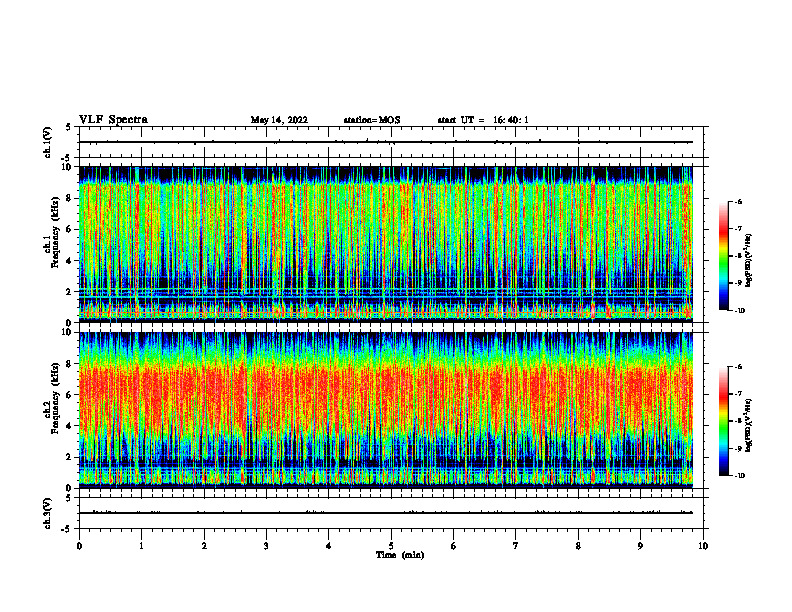This screenshot has height=612, width=792.
Task: Click the ch.1 voltage waveform trace
Action: coord(386,142)
